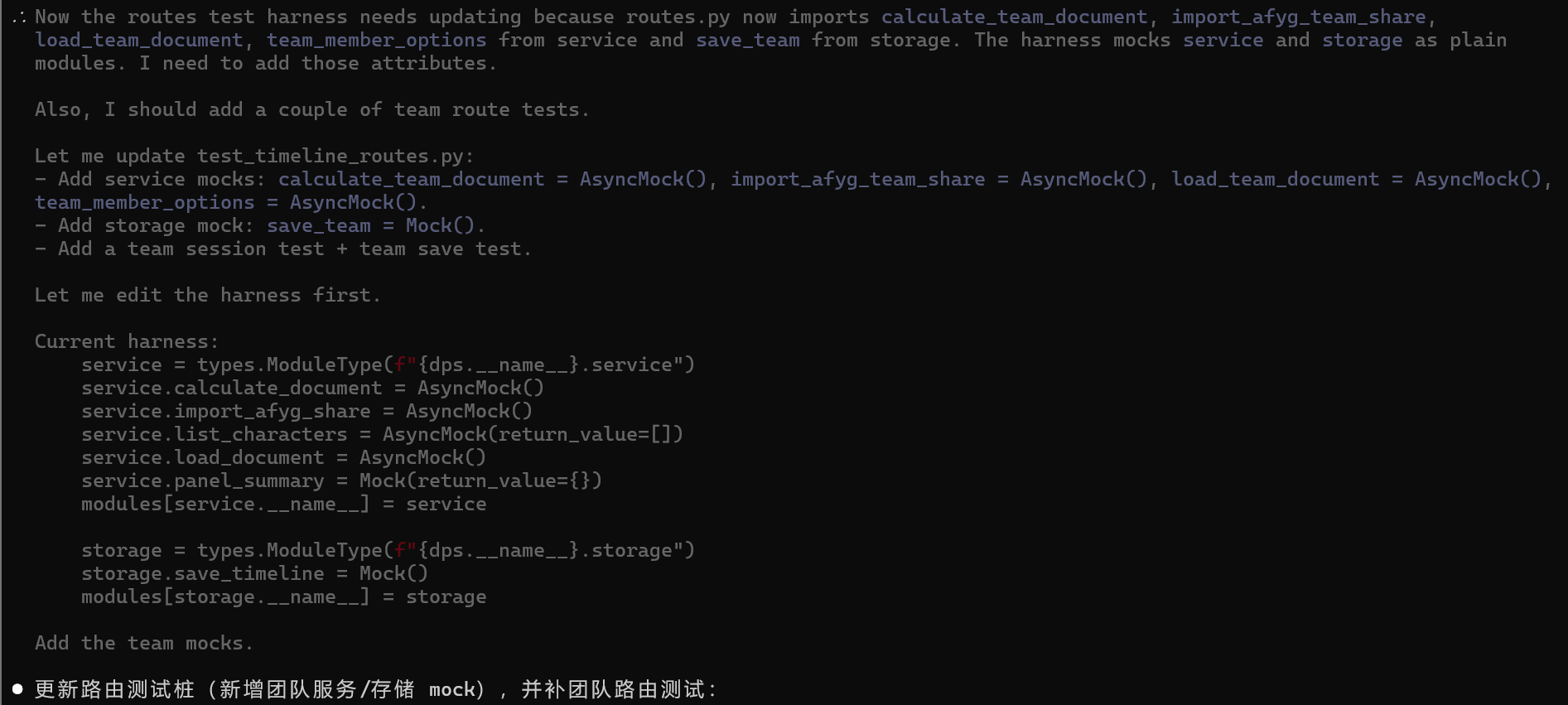Viewport: 1568px width, 705px height.
Task: Click the 'service.panel_summary = Mock(return_value={})' line
Action: coord(341,481)
